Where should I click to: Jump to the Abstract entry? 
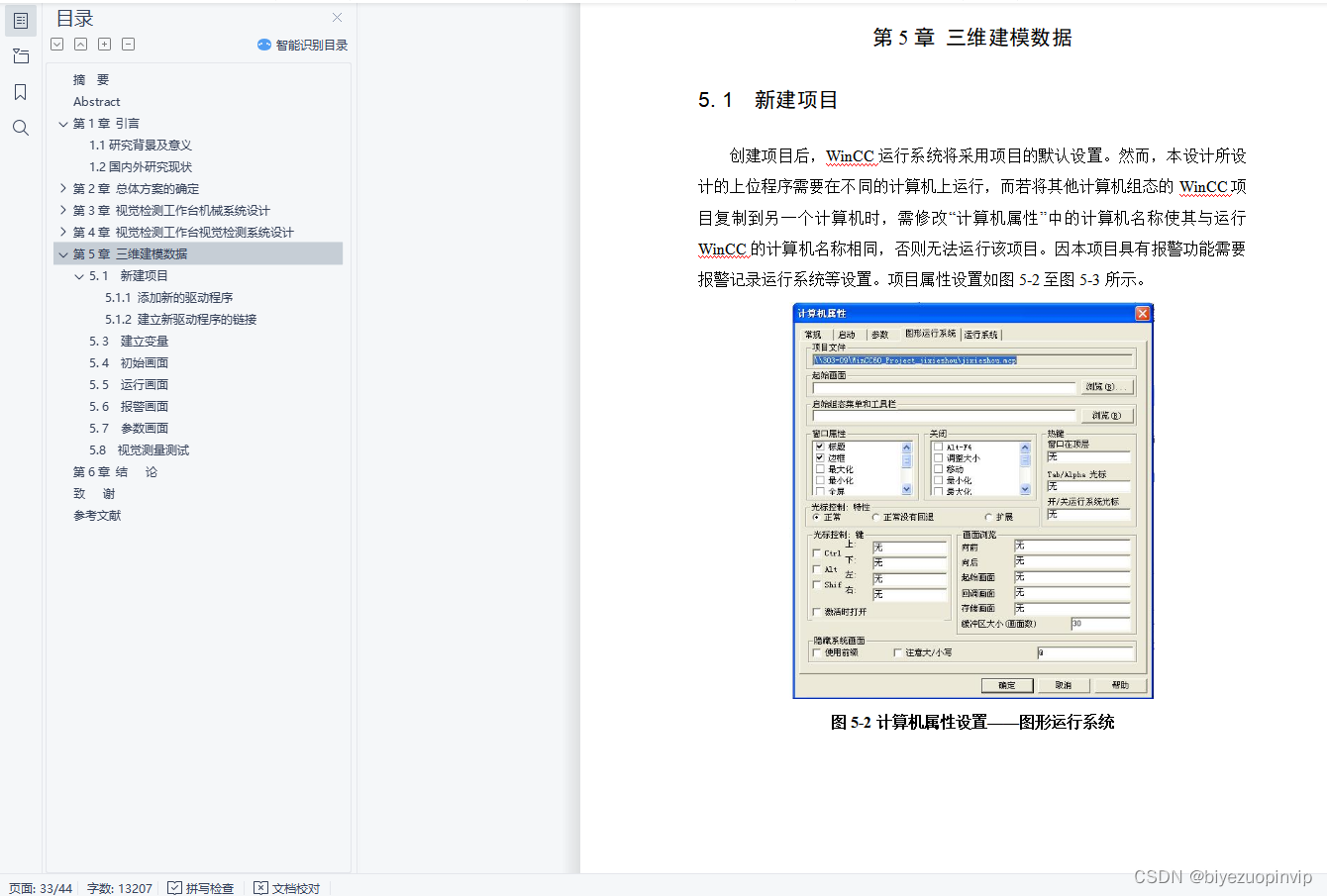point(96,102)
